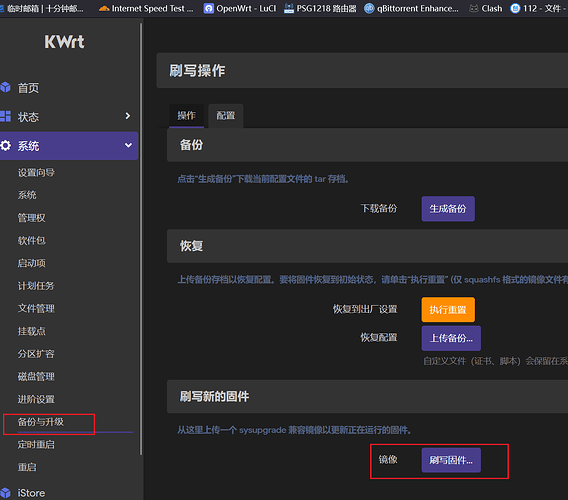Click the 备份 section heading

pos(191,145)
